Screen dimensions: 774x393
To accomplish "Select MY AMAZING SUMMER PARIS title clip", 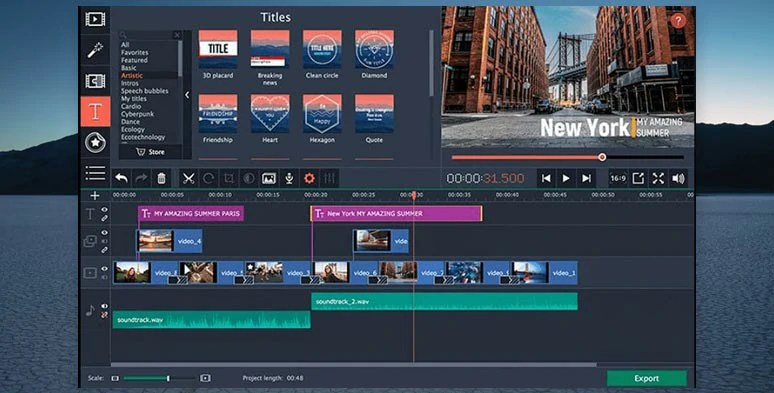I will (191, 213).
